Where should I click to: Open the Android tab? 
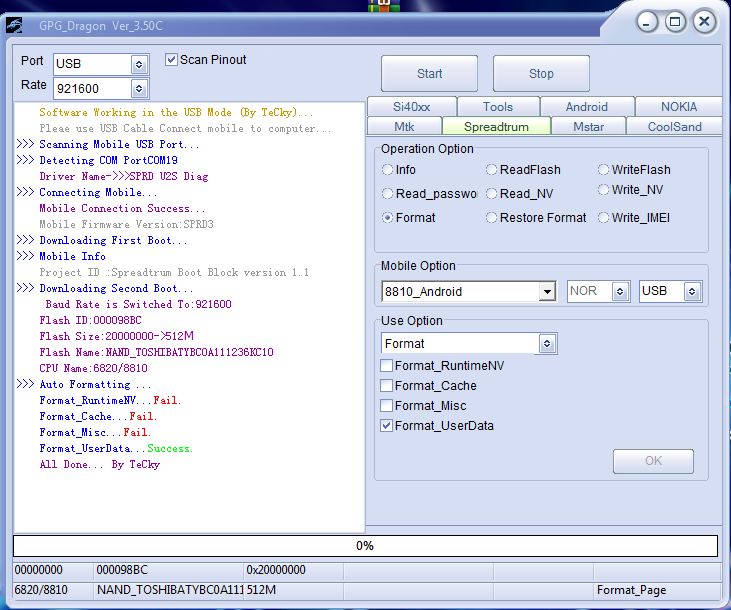coord(587,107)
